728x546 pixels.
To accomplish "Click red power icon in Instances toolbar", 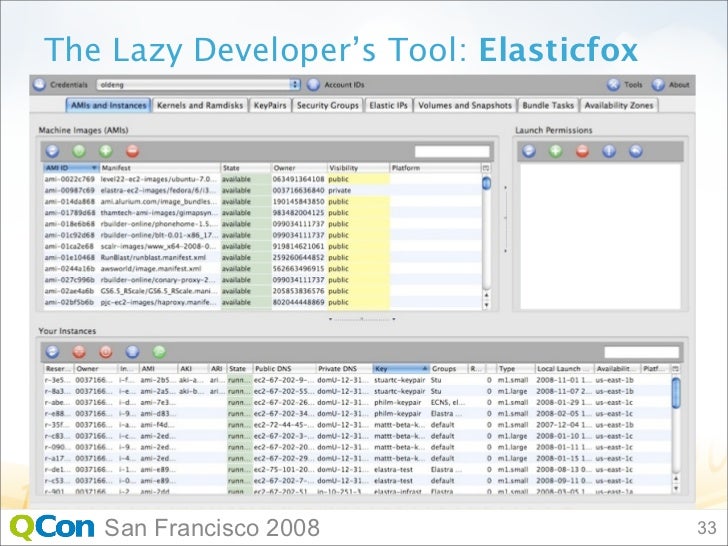I will click(x=106, y=352).
